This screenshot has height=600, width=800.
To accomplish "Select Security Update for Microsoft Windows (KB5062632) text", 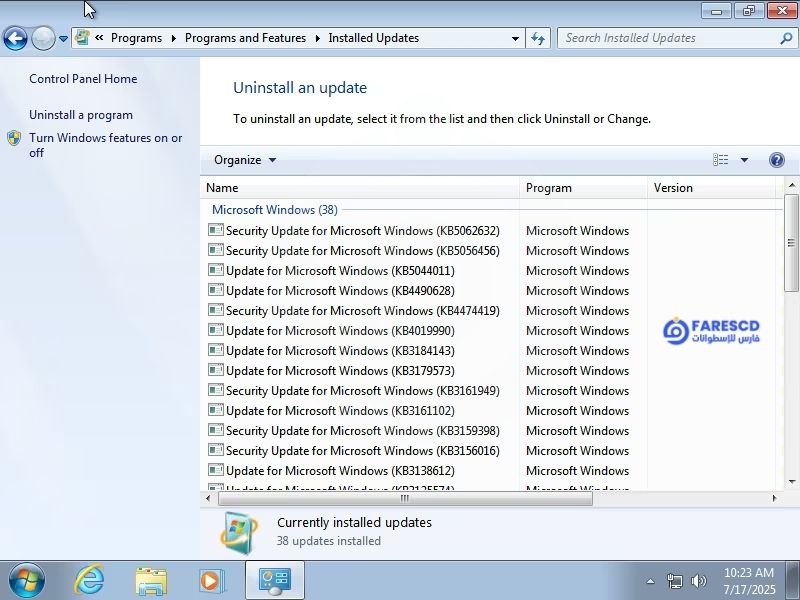I will coord(363,231).
